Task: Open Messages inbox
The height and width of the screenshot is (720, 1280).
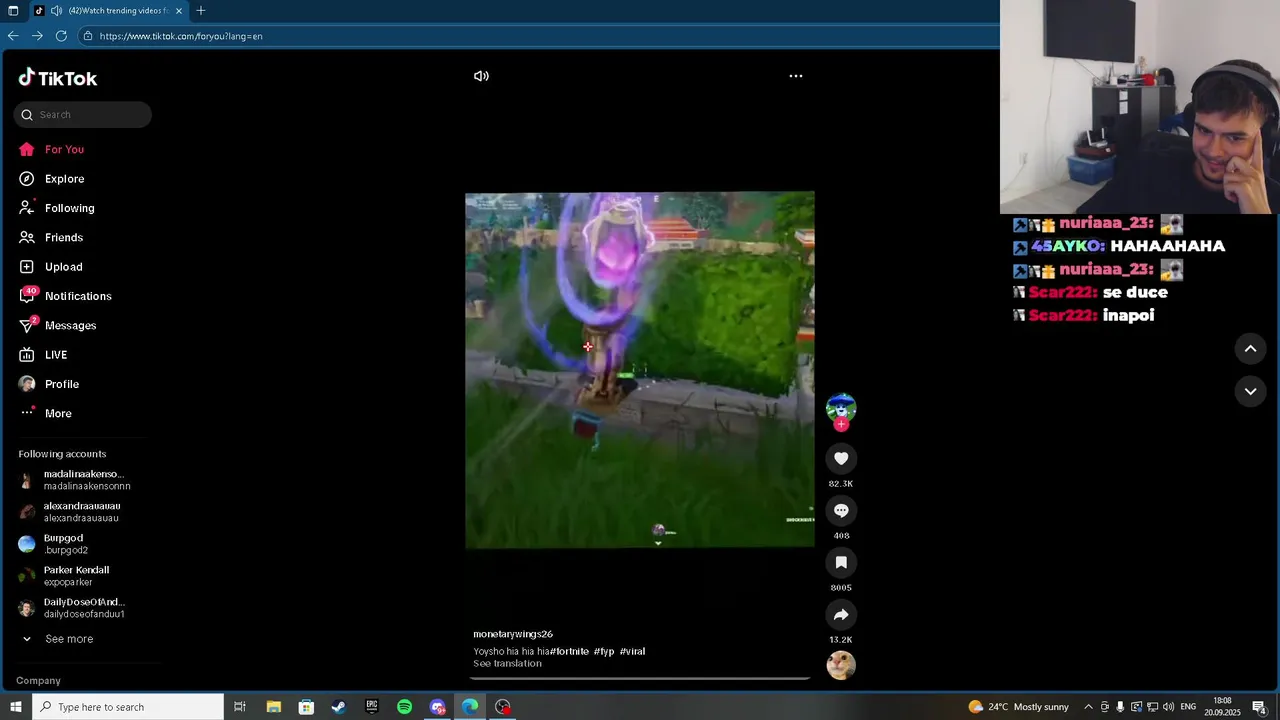Action: click(x=70, y=325)
